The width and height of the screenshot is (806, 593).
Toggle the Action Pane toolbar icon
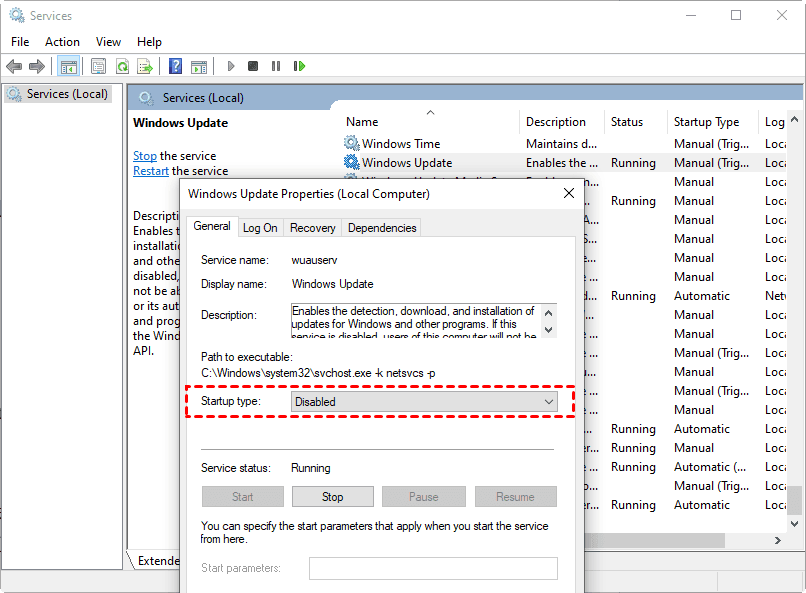(198, 66)
